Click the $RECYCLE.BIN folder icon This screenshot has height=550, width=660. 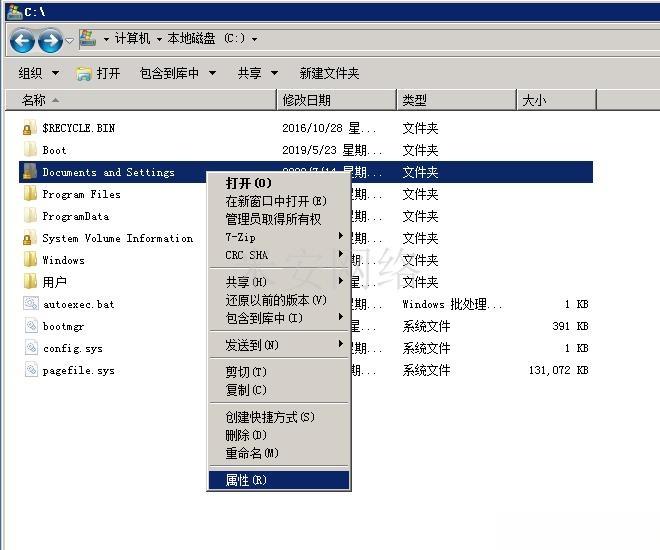point(29,128)
